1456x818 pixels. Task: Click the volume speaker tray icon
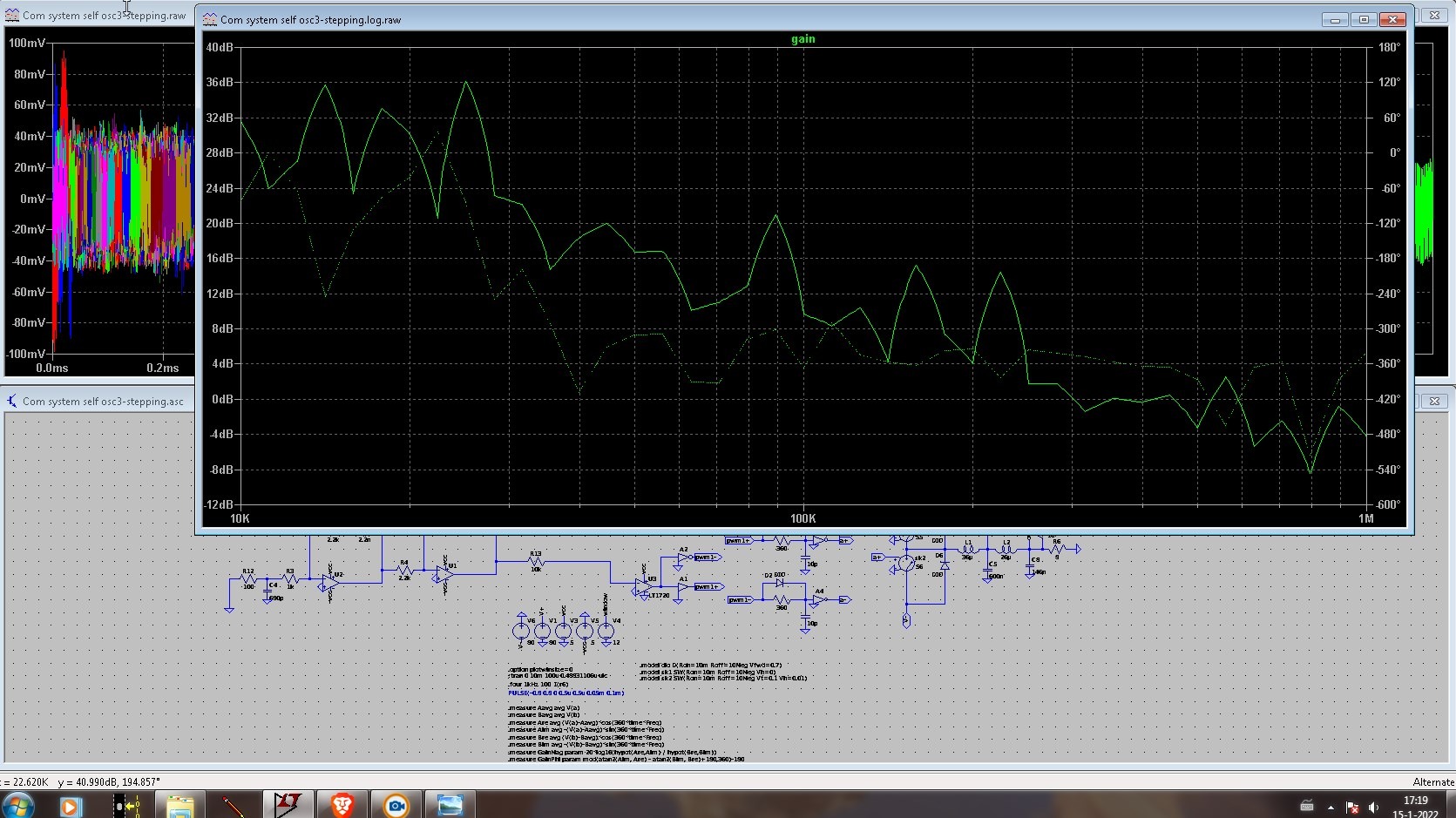pyautogui.click(x=1374, y=808)
